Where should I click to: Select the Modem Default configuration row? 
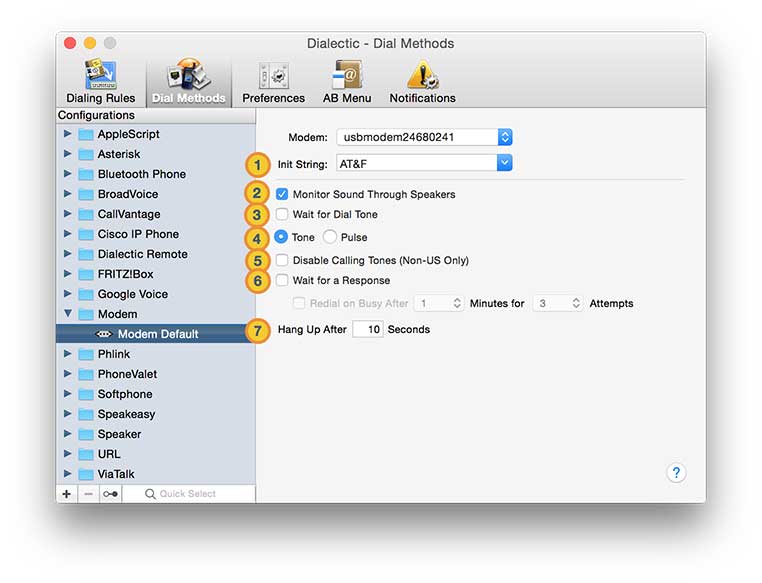pos(156,334)
